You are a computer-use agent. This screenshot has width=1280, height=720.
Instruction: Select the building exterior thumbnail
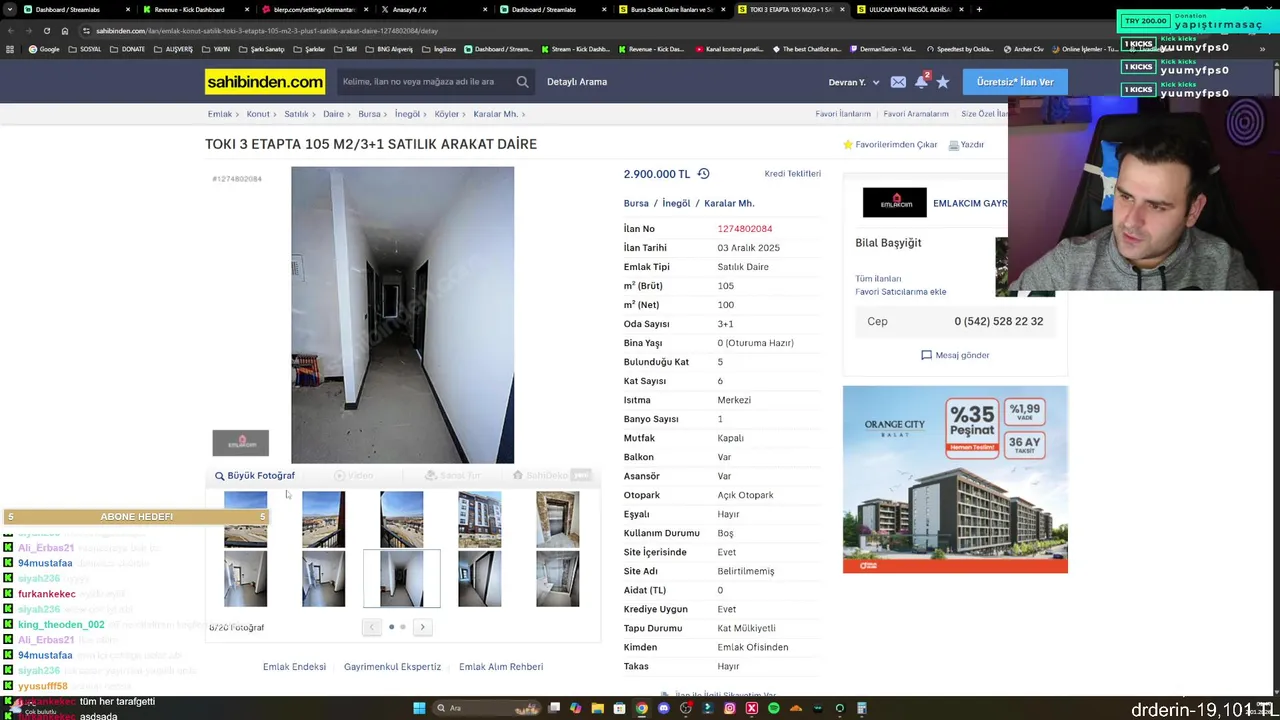click(480, 519)
